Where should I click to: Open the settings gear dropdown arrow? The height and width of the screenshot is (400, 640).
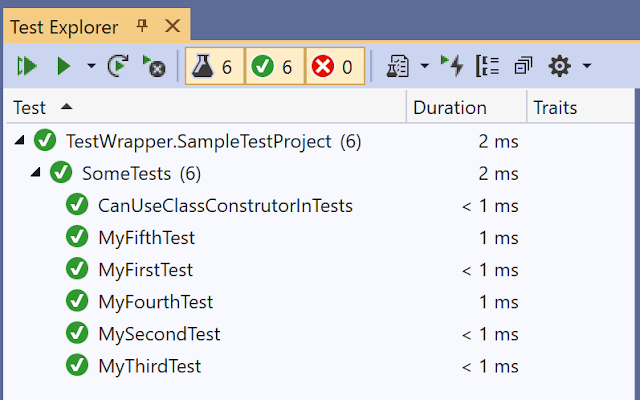pyautogui.click(x=587, y=66)
